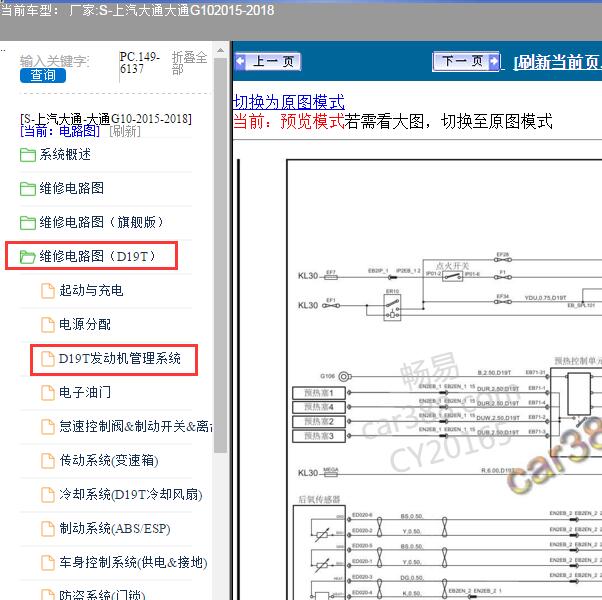Image resolution: width=602 pixels, height=600 pixels.
Task: Open the 起动与充电 document
Action: 91,290
